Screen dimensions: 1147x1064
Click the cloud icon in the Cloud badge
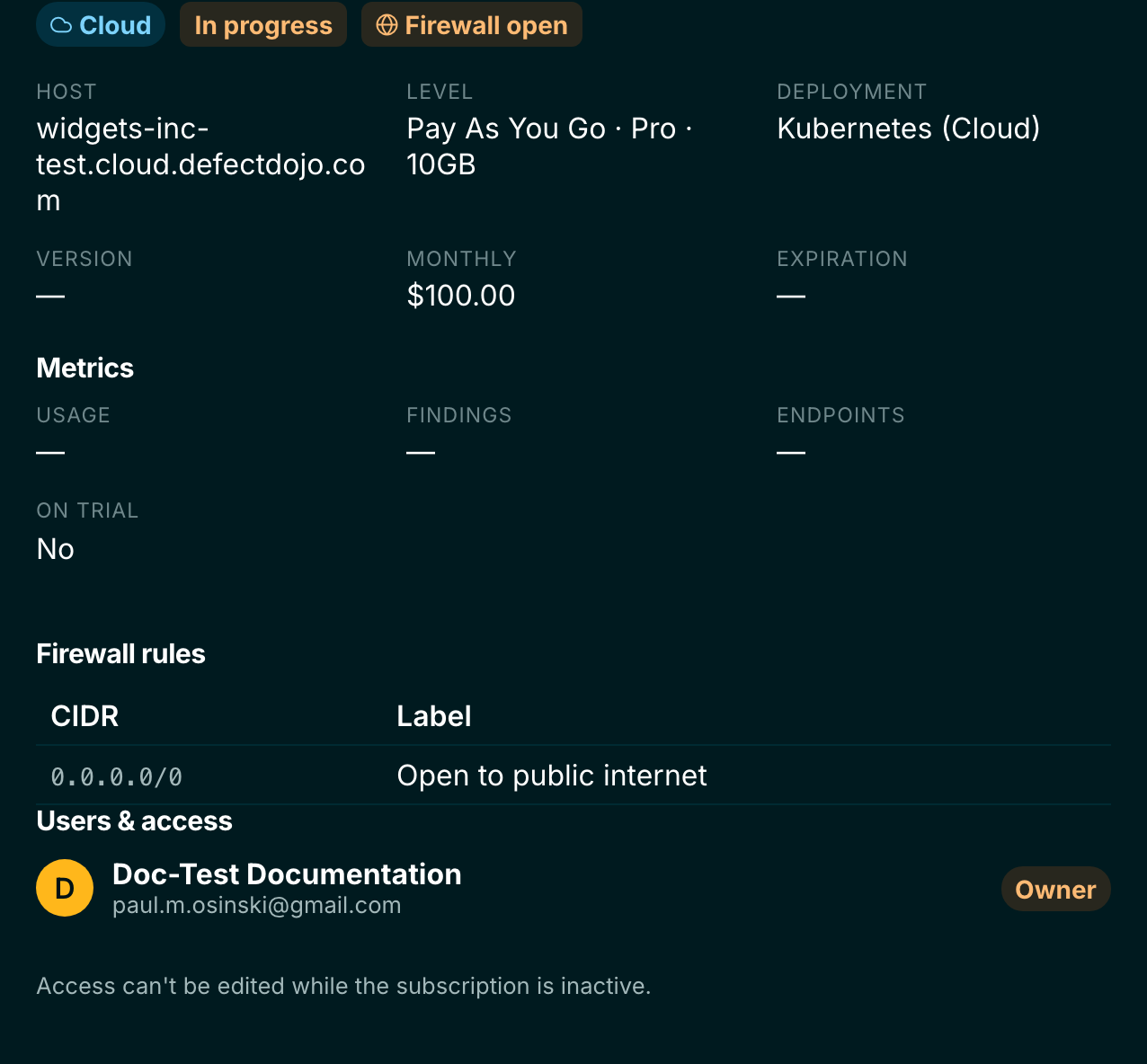tap(61, 25)
